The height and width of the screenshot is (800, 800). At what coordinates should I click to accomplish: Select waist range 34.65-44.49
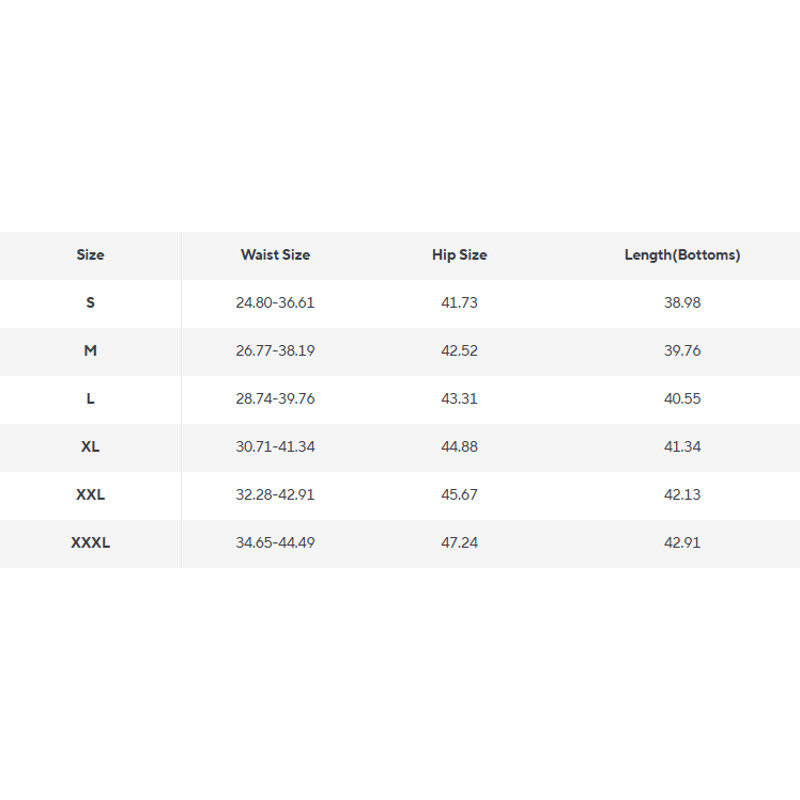coord(275,542)
